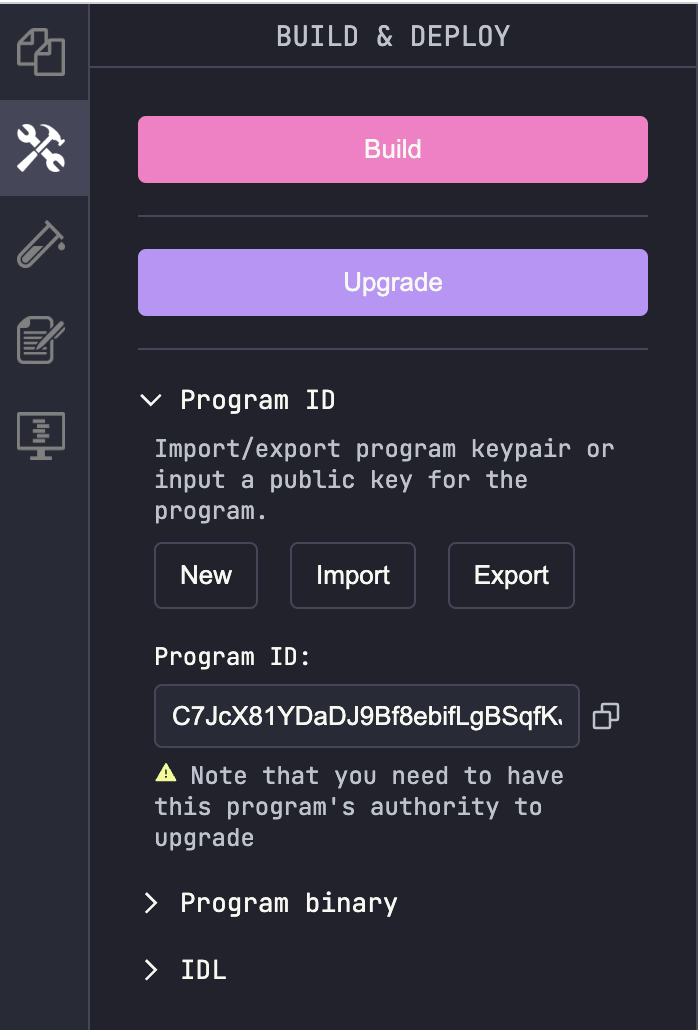The height and width of the screenshot is (1030, 698).
Task: Expand the Program binary section
Action: [289, 903]
